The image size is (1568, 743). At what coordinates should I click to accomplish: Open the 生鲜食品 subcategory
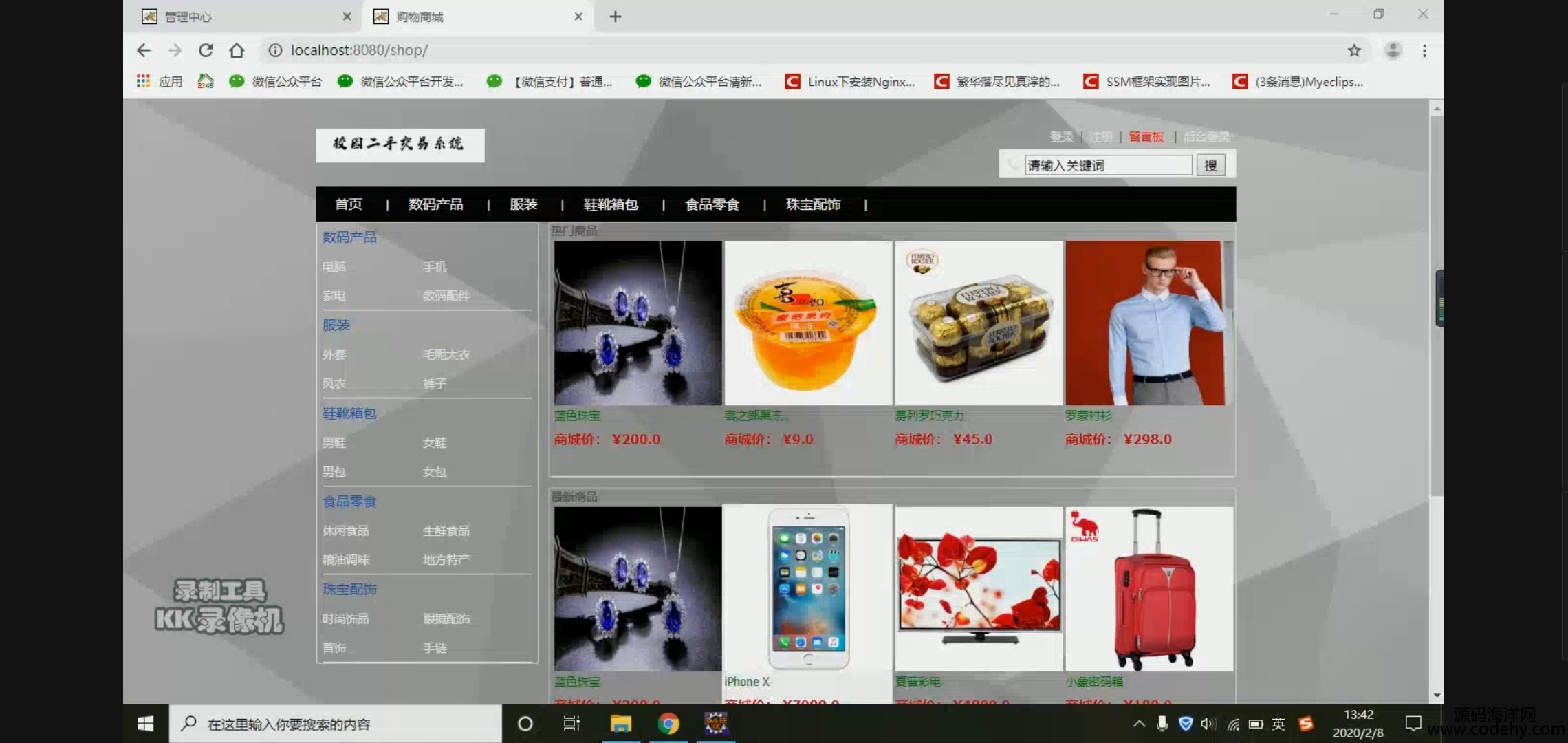point(446,530)
